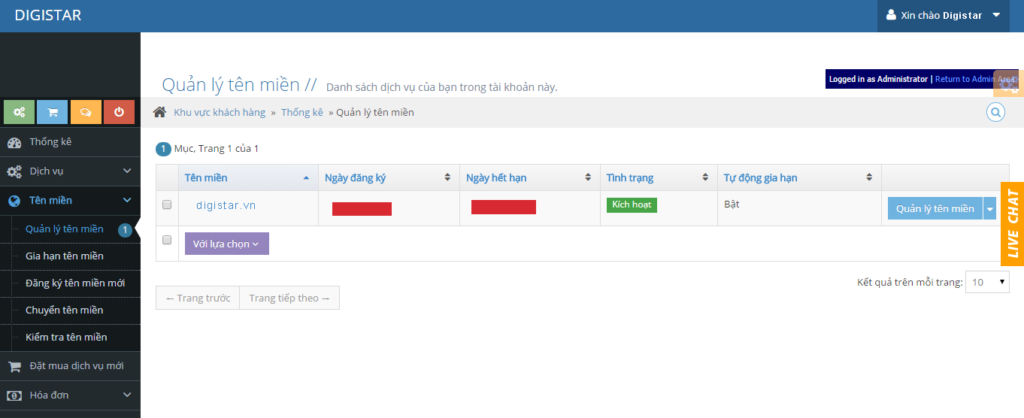Click the Thống kê dashboard sidebar icon
Viewport: 1024px width, 418px height.
coord(14,142)
